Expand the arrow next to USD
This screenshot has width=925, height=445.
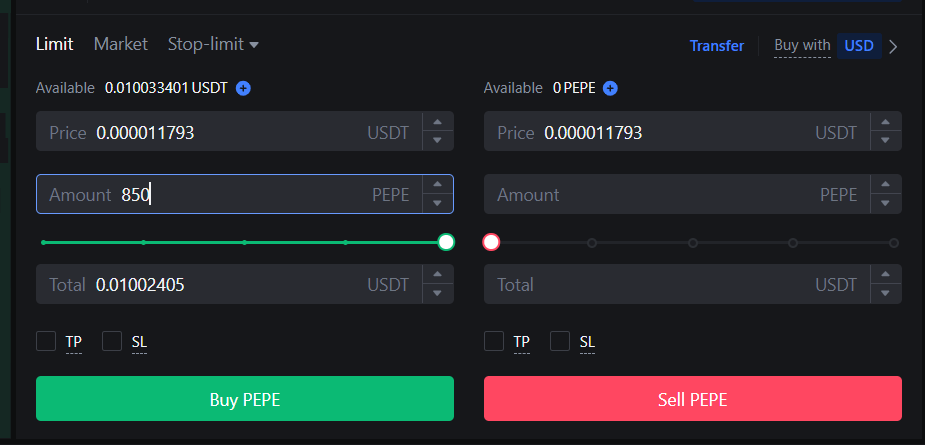click(x=893, y=46)
